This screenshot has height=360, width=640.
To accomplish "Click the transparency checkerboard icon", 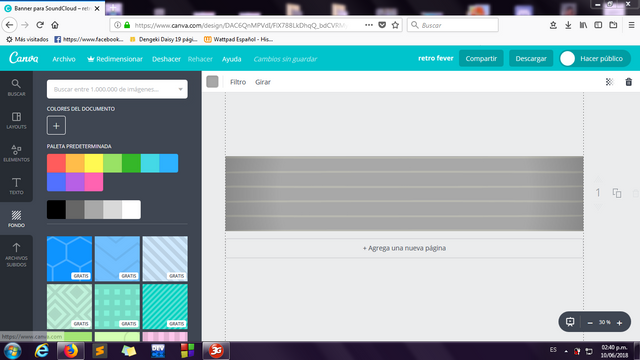I will [x=609, y=82].
